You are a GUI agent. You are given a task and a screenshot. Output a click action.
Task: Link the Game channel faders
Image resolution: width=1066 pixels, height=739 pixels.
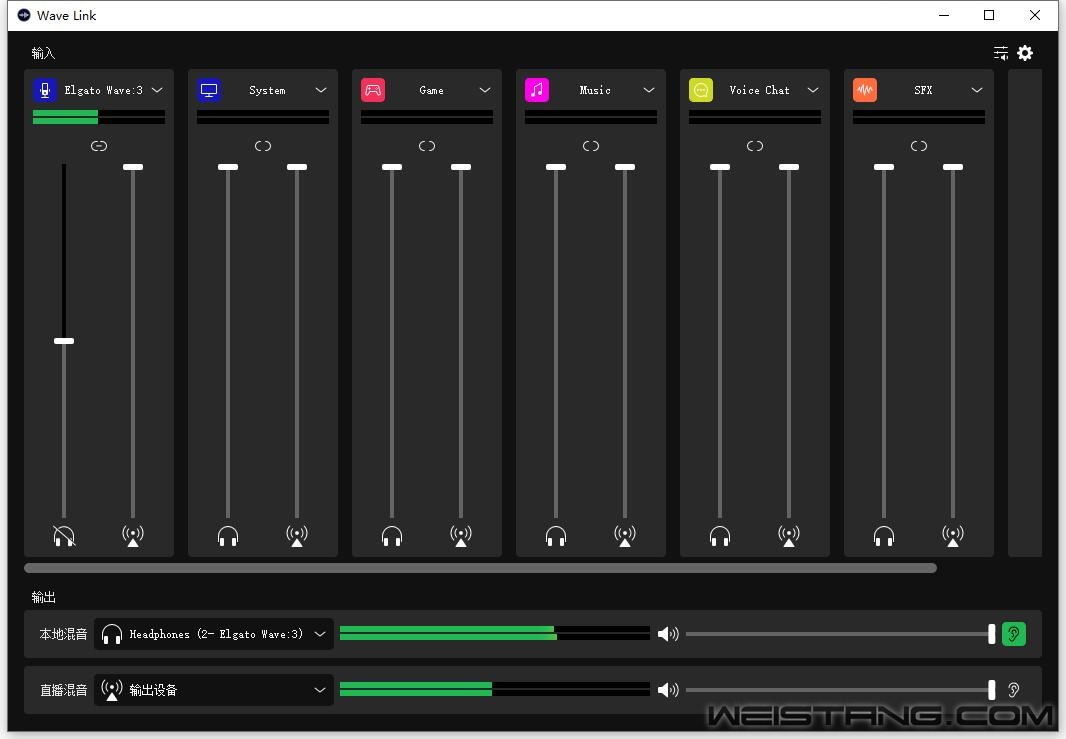pos(427,146)
